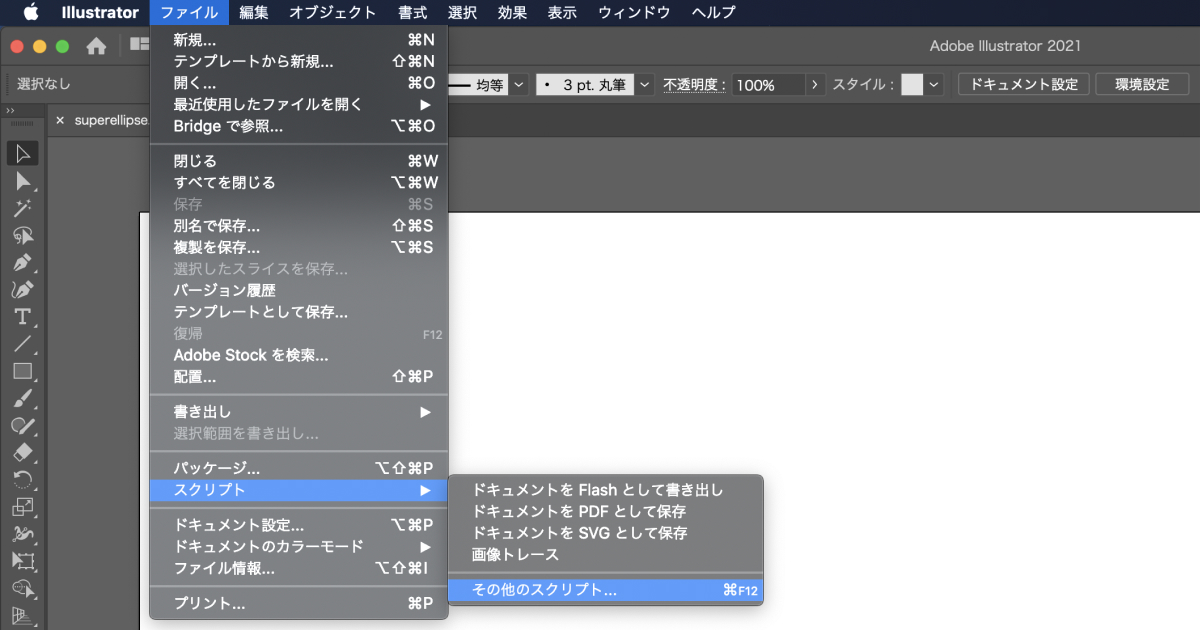1200x630 pixels.
Task: Open the 均等 stroke profile dropdown
Action: click(519, 85)
